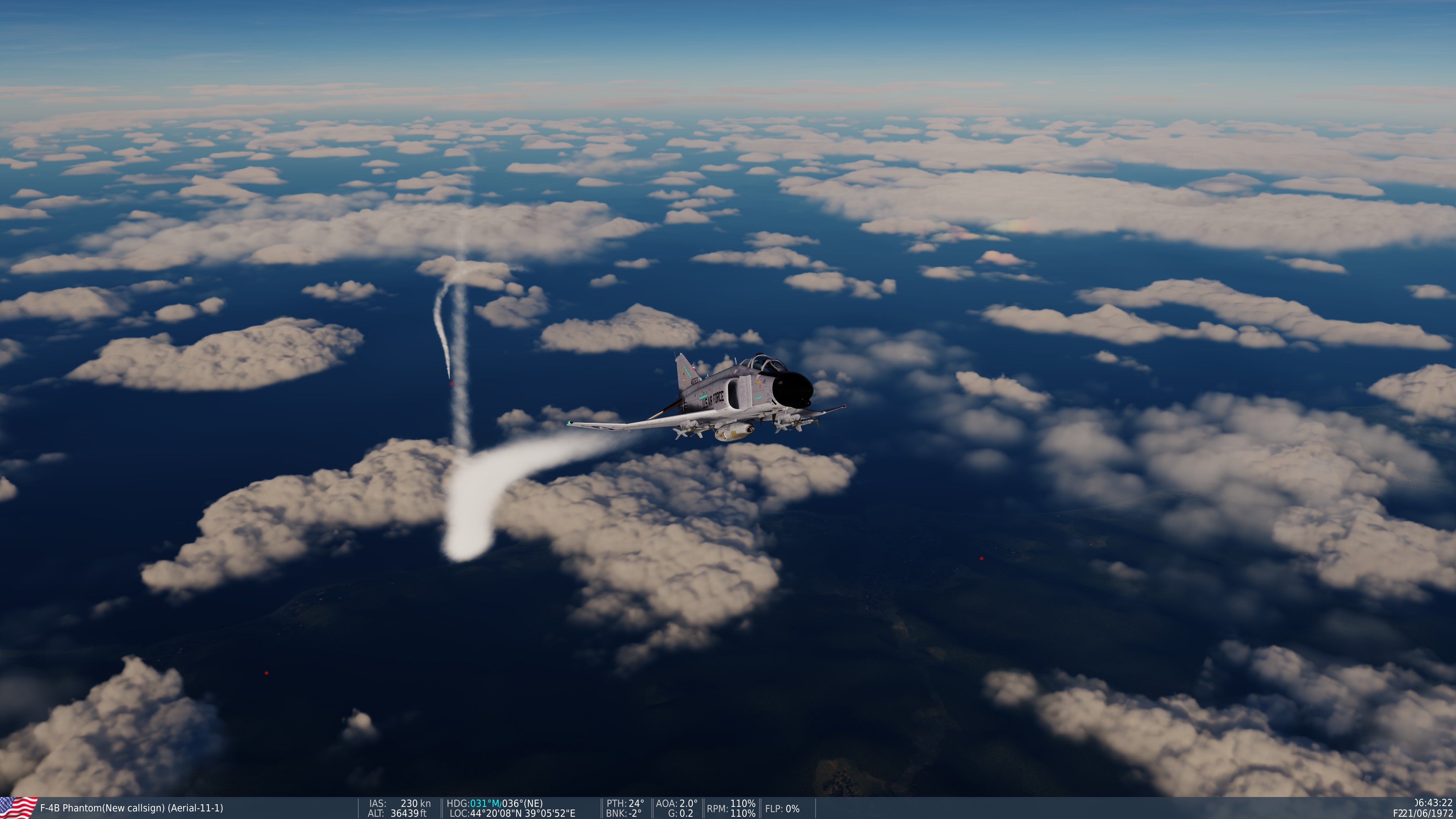
Task: Click the red marker below the missile trail
Action: coord(452,384)
